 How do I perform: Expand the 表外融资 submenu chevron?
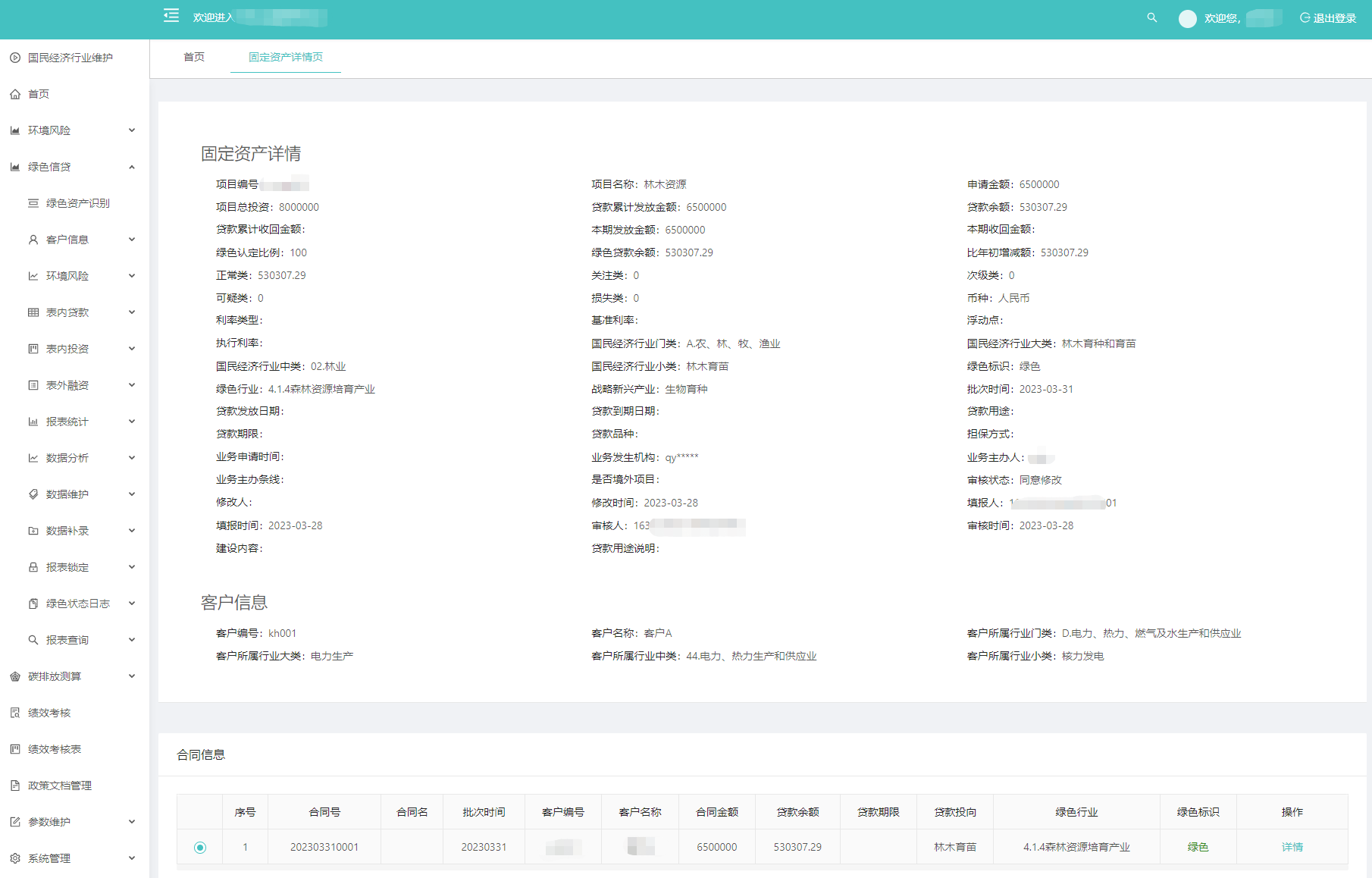pyautogui.click(x=132, y=385)
